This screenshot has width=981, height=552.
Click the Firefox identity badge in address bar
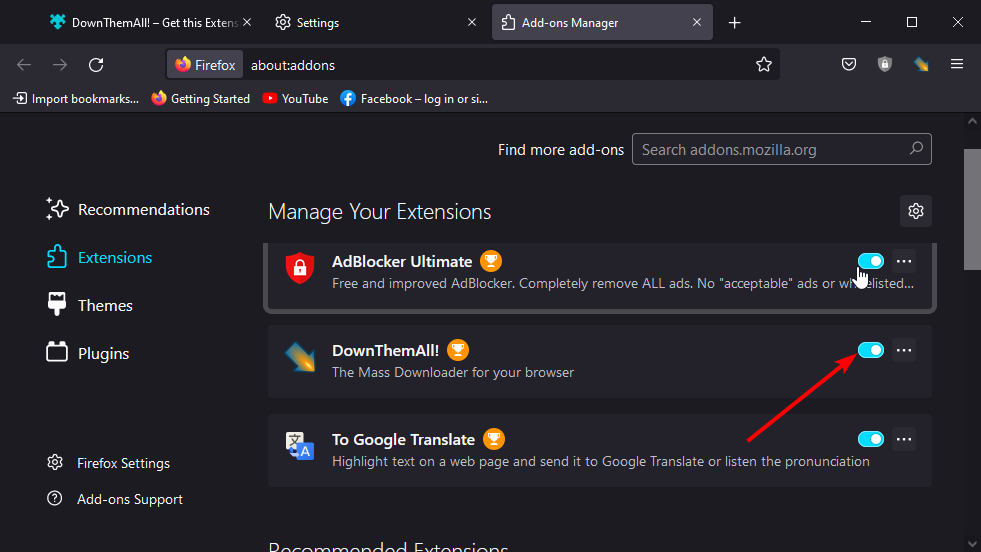click(205, 64)
